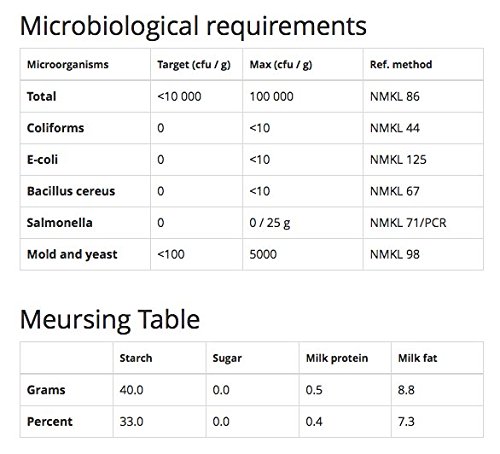Click the 40.0 starch grams cell
The height and width of the screenshot is (454, 500).
[x=131, y=390]
